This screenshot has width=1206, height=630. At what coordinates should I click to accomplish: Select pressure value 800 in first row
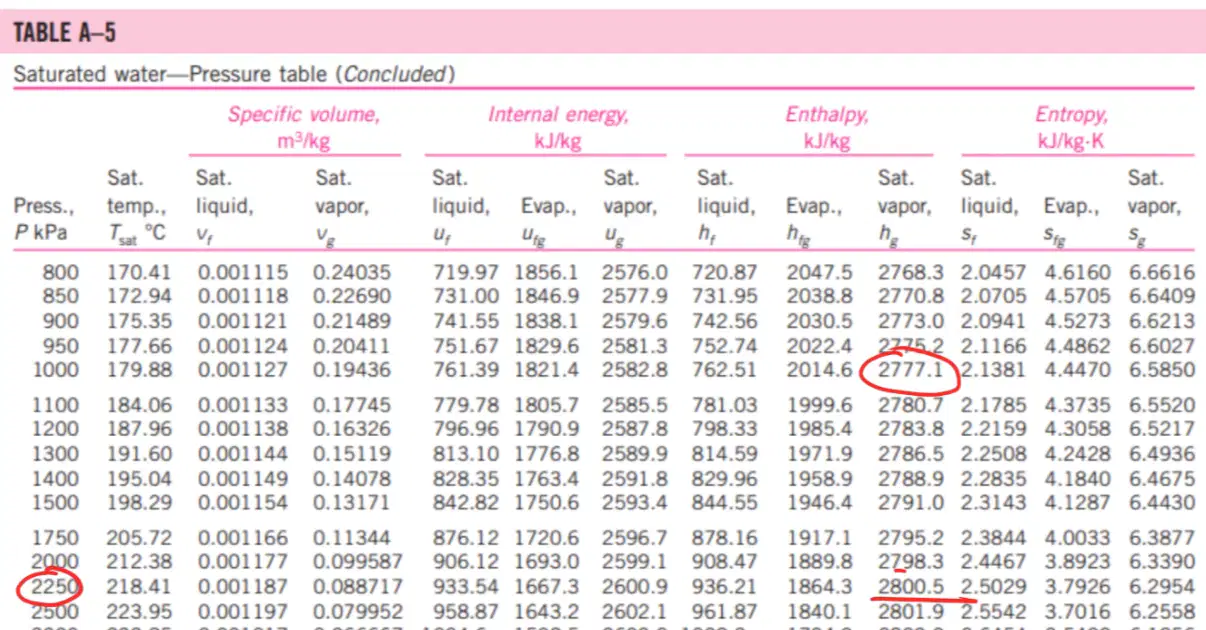click(x=60, y=272)
